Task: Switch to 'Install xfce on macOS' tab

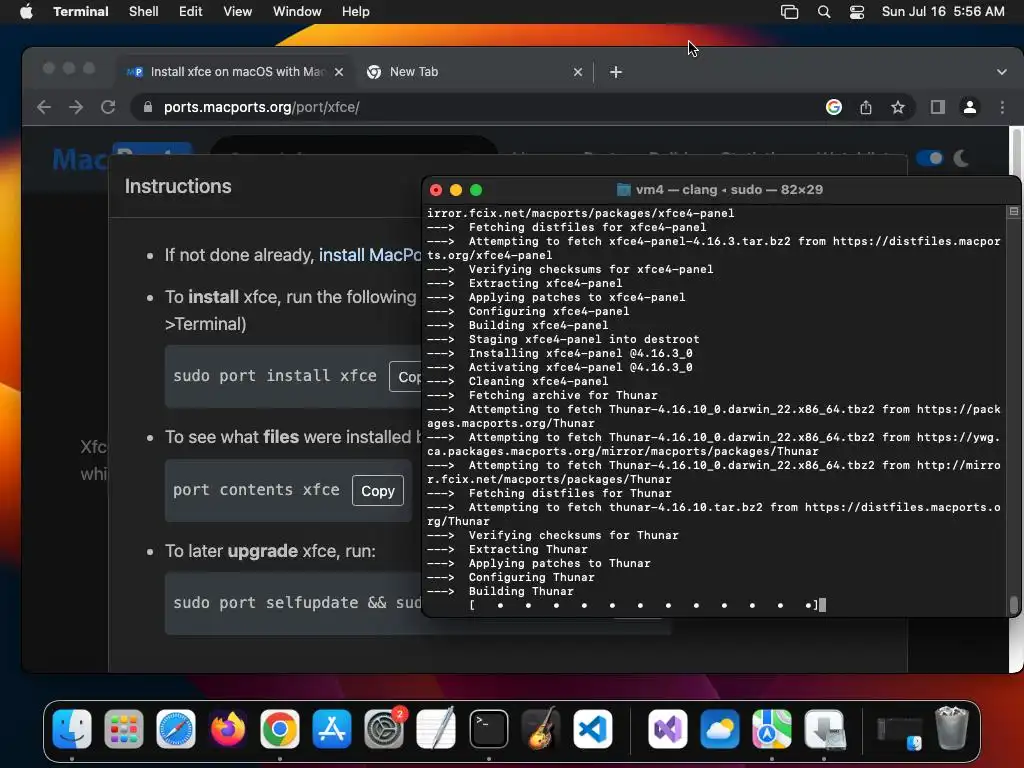Action: [236, 72]
